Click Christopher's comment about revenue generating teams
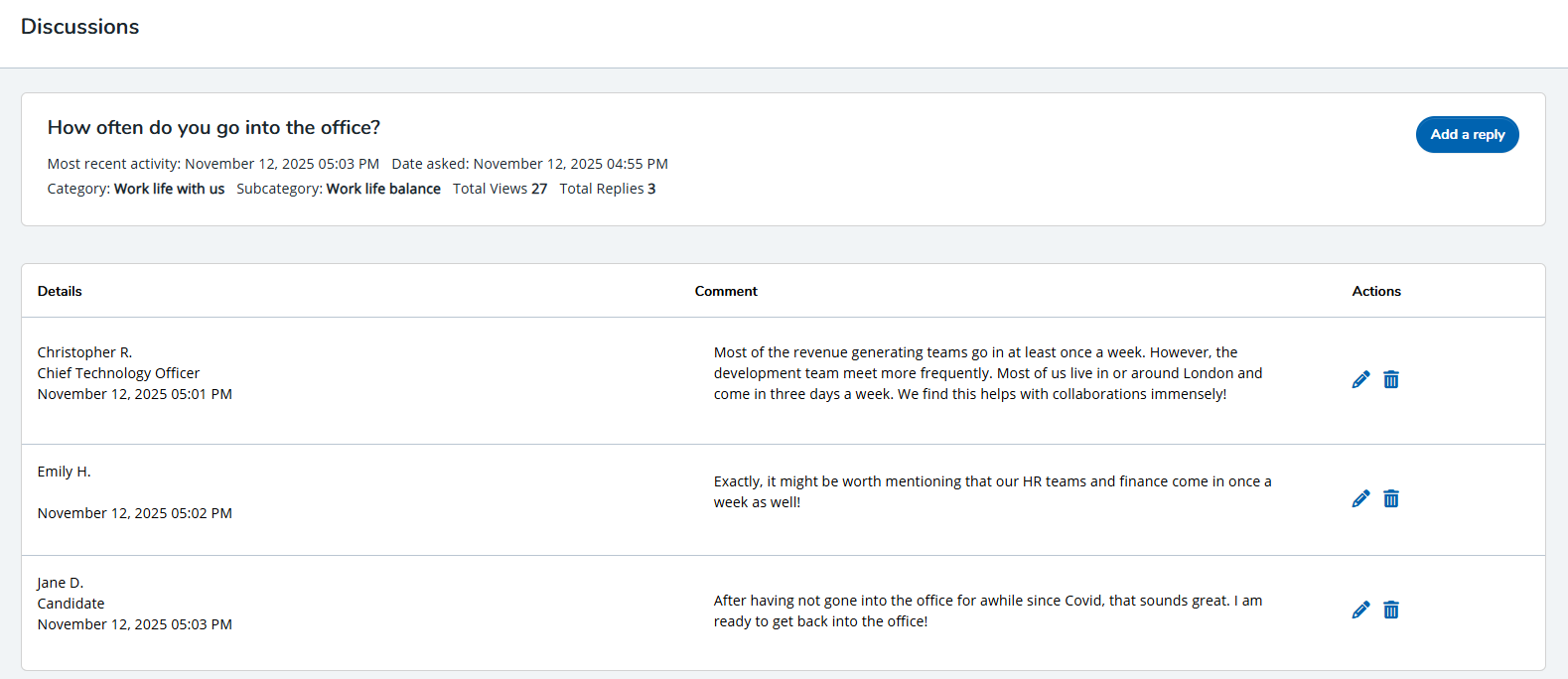The height and width of the screenshot is (679, 1568). click(988, 373)
